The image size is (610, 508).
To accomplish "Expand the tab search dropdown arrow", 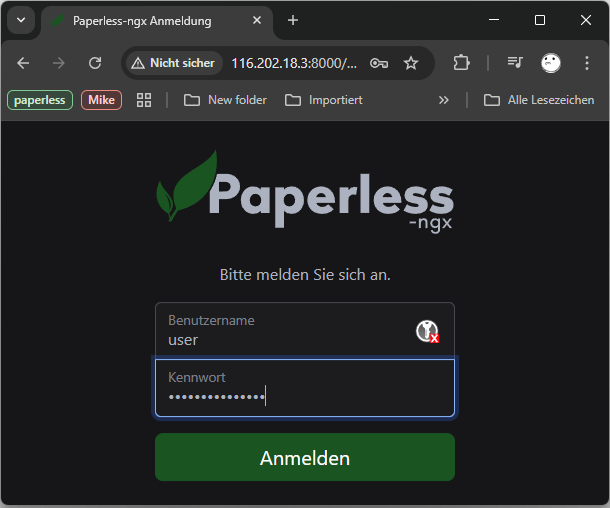I will (x=20, y=20).
